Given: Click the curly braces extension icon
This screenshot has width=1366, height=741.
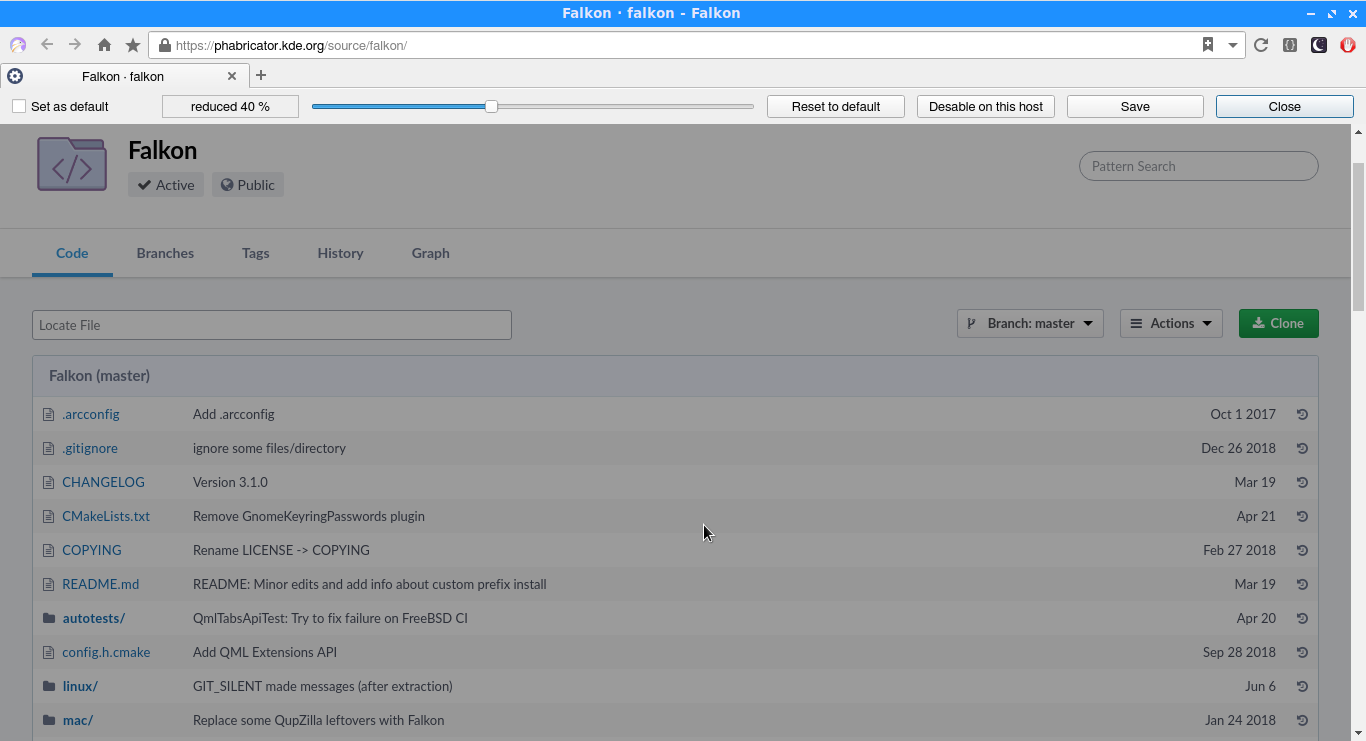Looking at the screenshot, I should coord(1290,45).
